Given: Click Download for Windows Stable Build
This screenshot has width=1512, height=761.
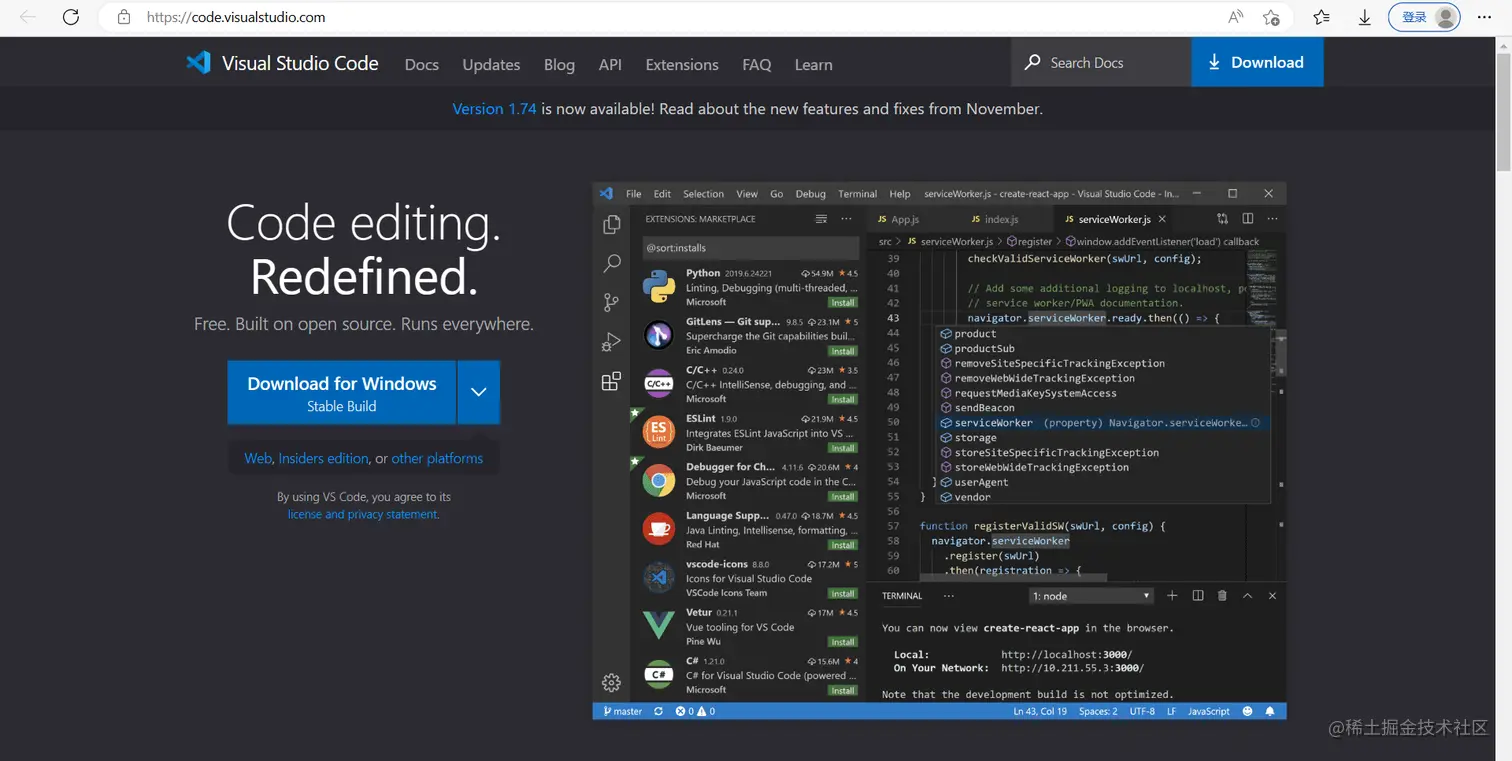Looking at the screenshot, I should (342, 393).
